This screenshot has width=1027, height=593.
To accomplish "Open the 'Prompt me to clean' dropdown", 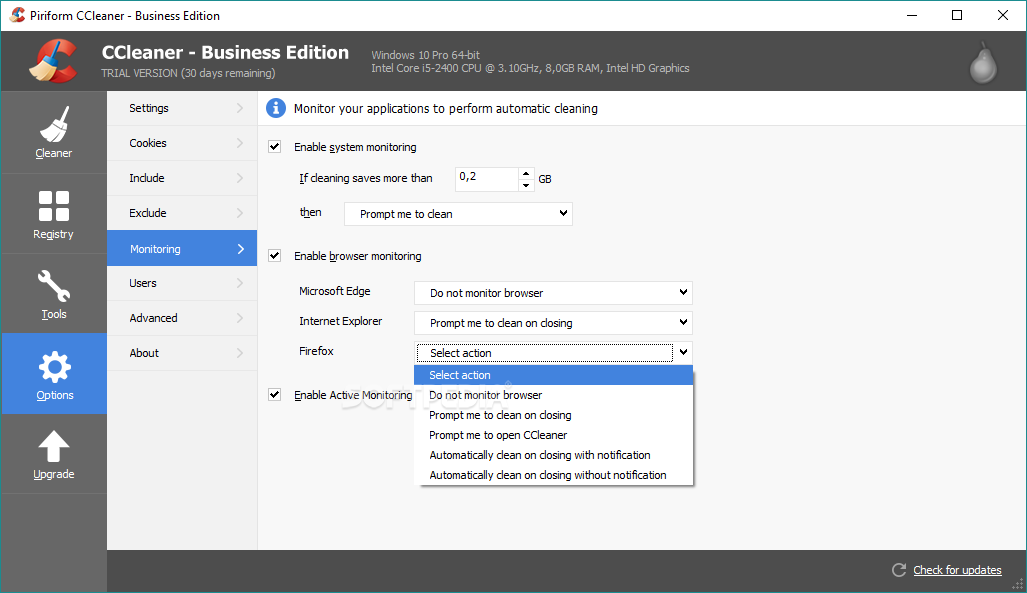I will pos(458,214).
